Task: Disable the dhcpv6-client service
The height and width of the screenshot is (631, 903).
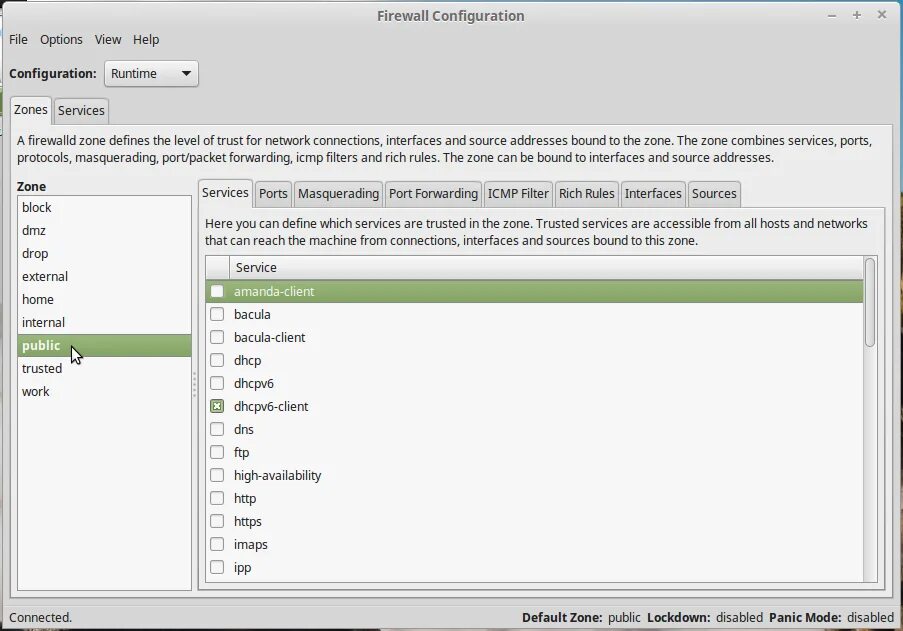Action: (x=217, y=406)
